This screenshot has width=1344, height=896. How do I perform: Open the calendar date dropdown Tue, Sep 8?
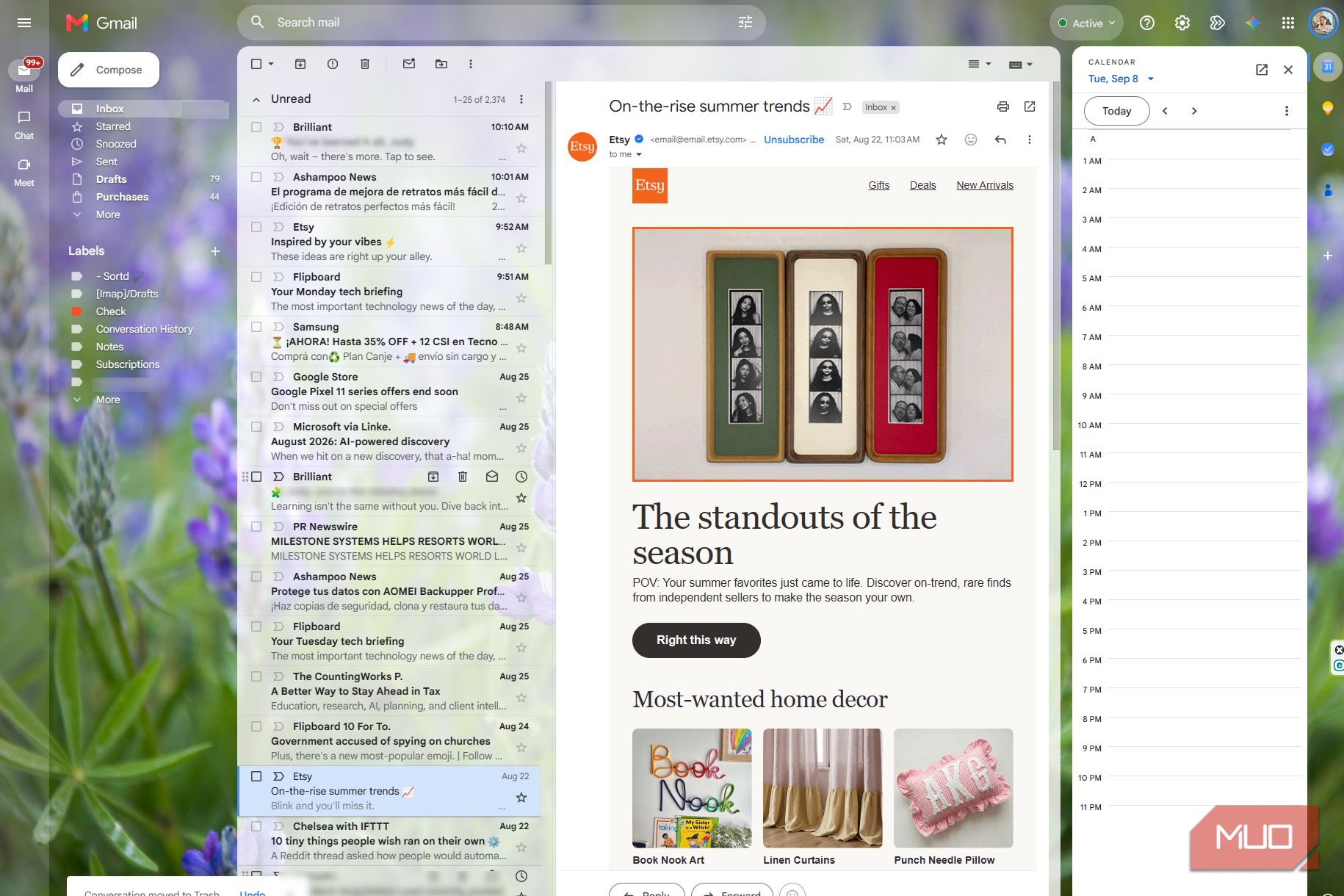(x=1121, y=79)
